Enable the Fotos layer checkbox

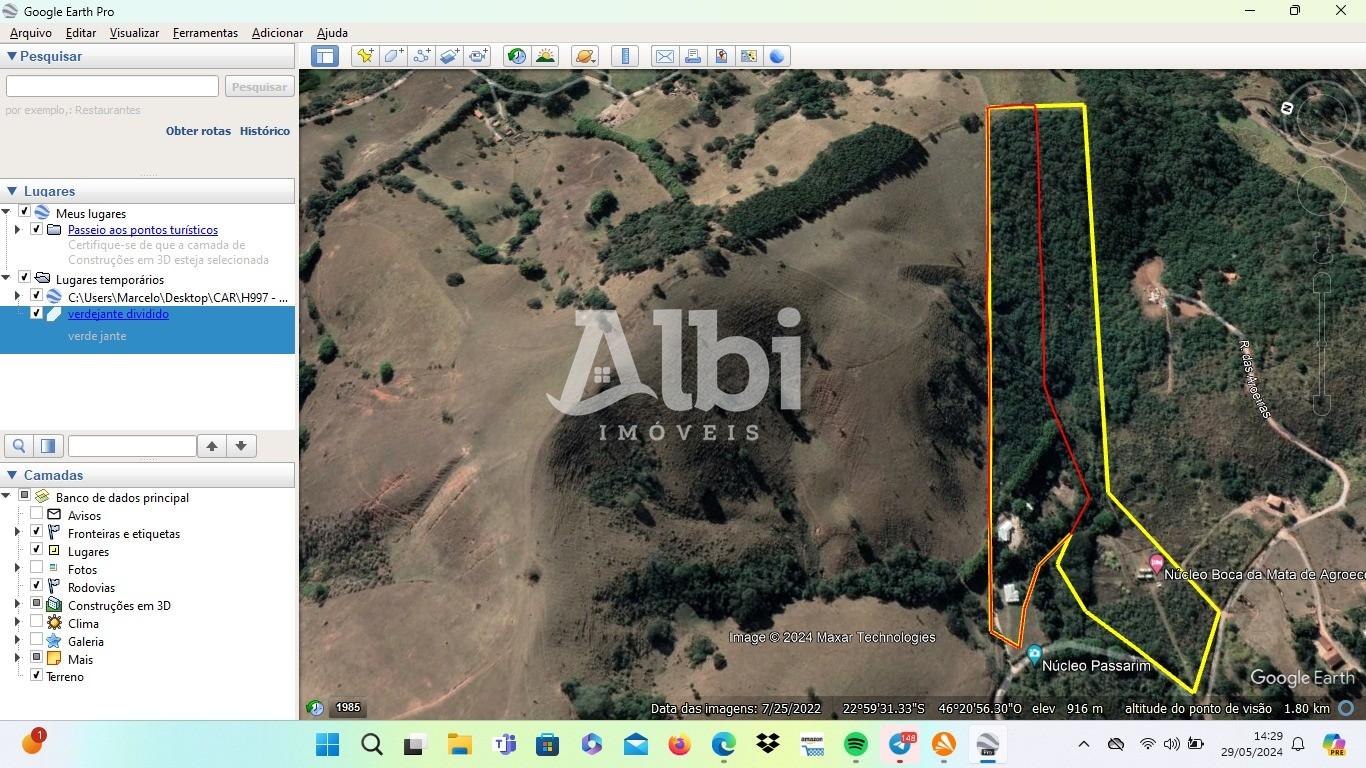37,568
